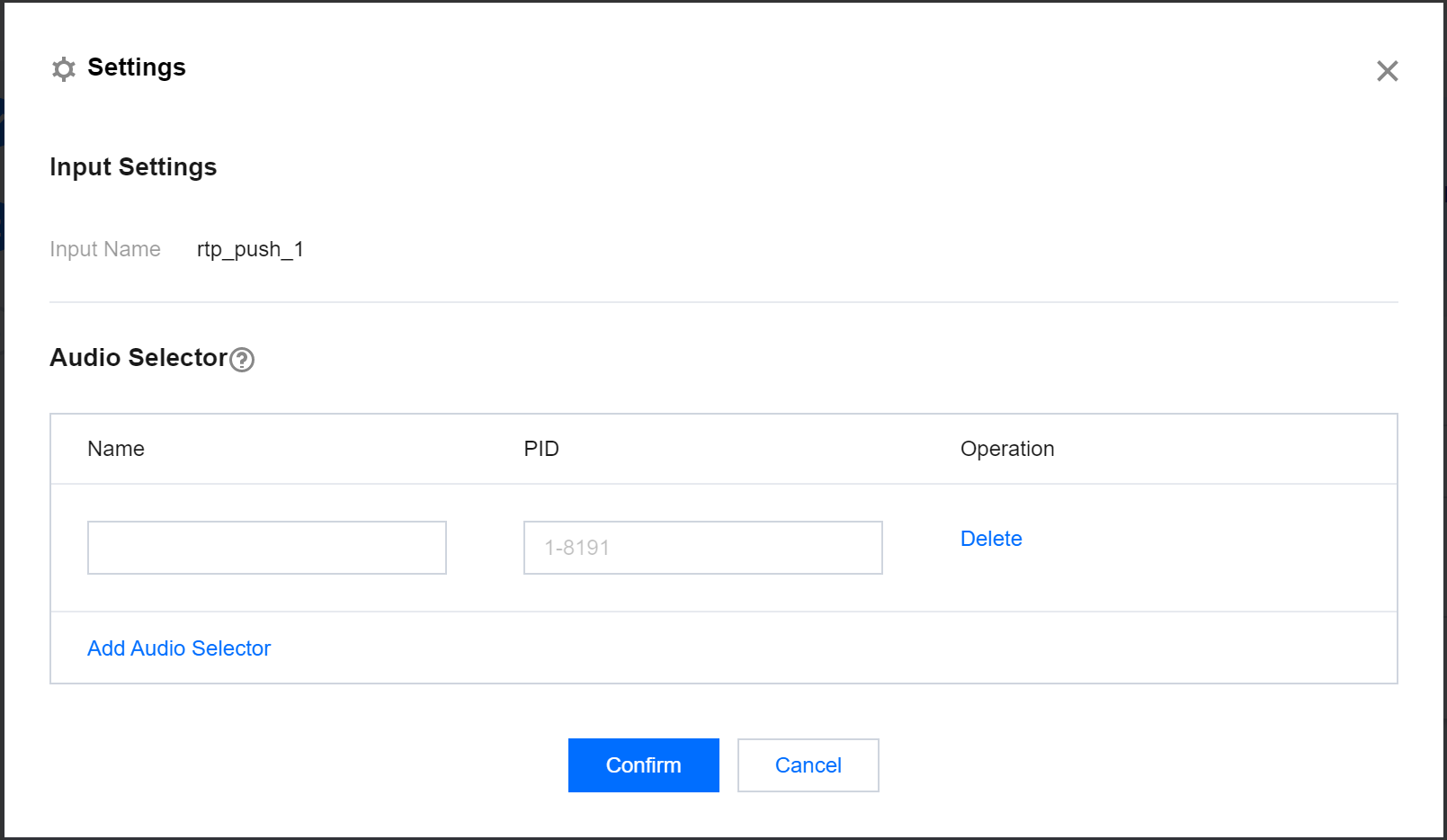Open the Audio Selector help tooltip icon

[242, 360]
